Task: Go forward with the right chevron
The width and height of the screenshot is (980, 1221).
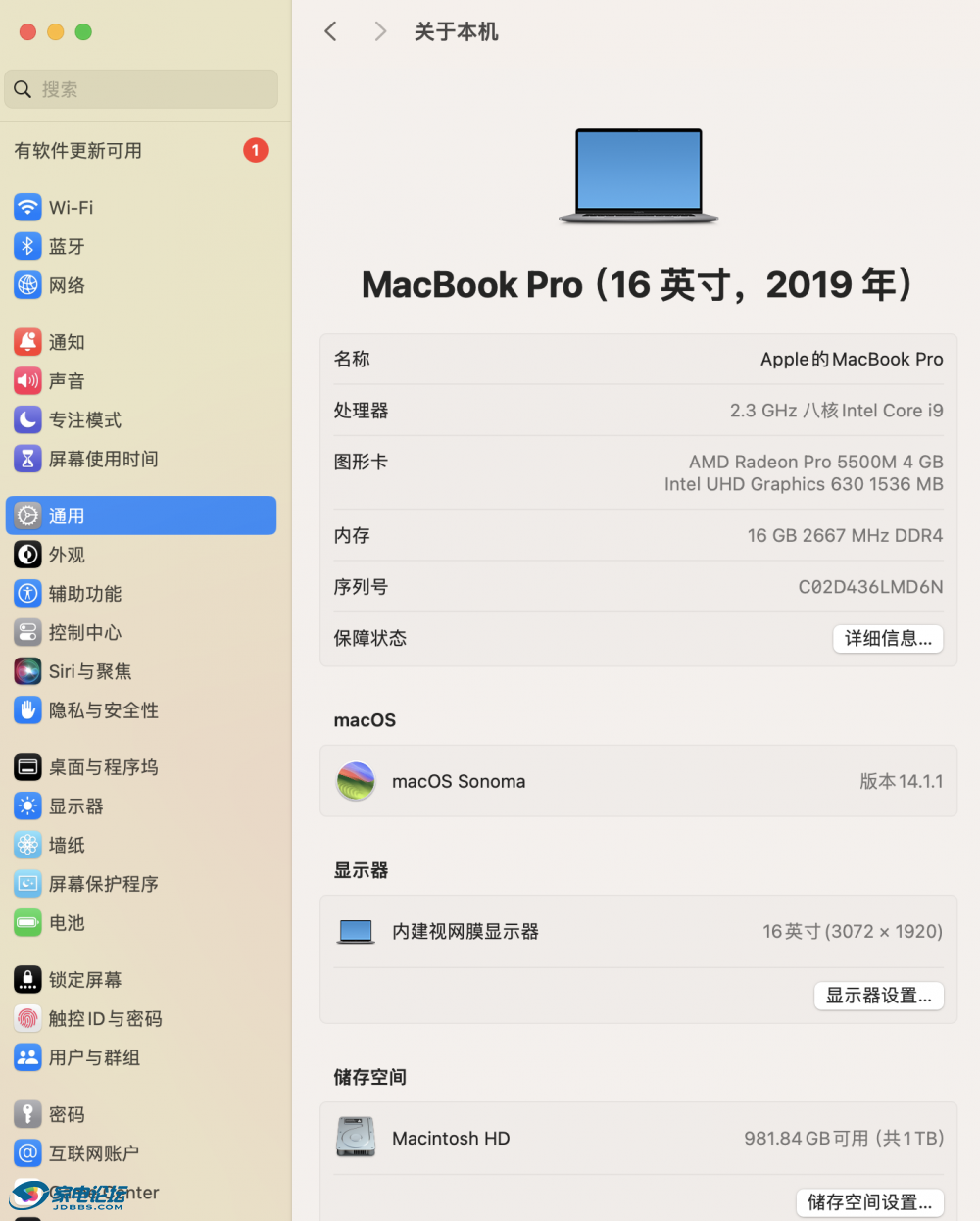Action: (x=380, y=31)
